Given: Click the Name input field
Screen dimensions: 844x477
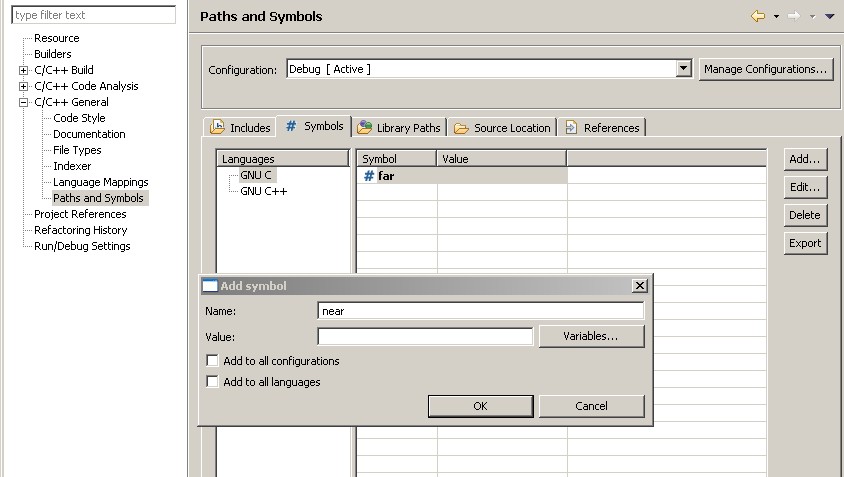Looking at the screenshot, I should click(x=481, y=311).
